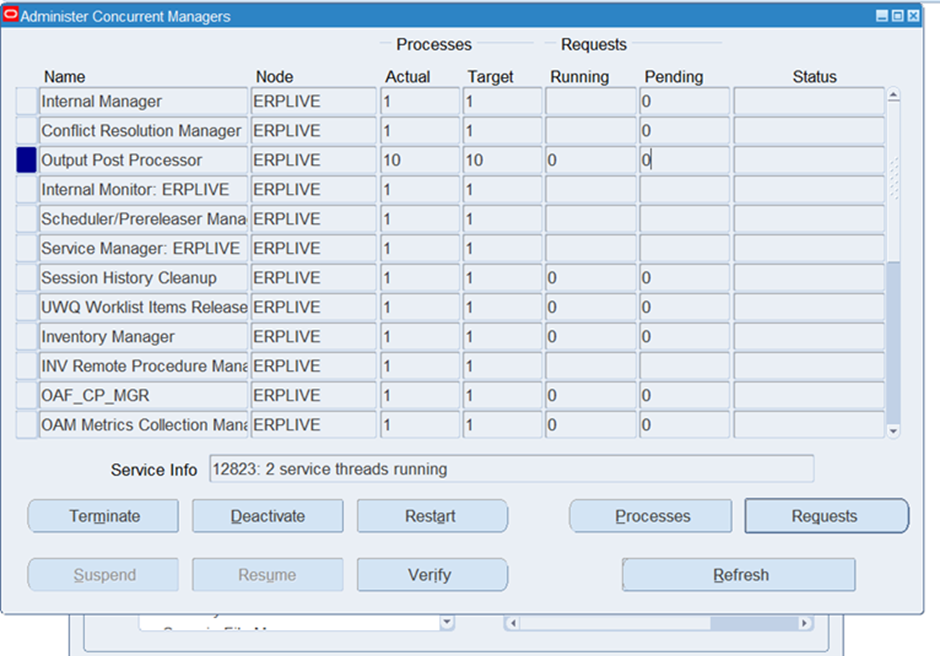Select the OAF_CP_MGR row indicator box

click(x=26, y=396)
